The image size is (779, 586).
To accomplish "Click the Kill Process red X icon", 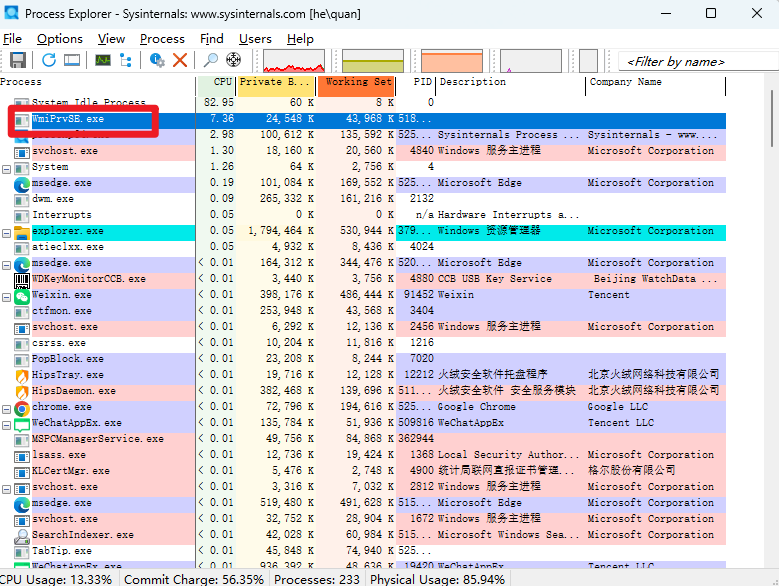I will click(x=180, y=61).
